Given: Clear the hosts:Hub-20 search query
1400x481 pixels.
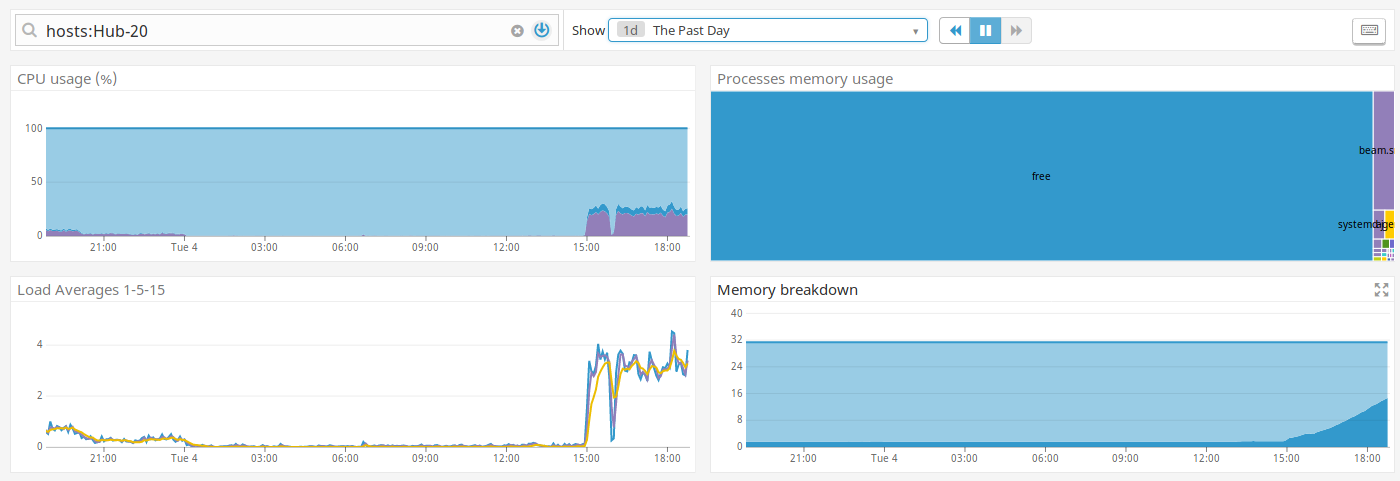Looking at the screenshot, I should coord(517,31).
